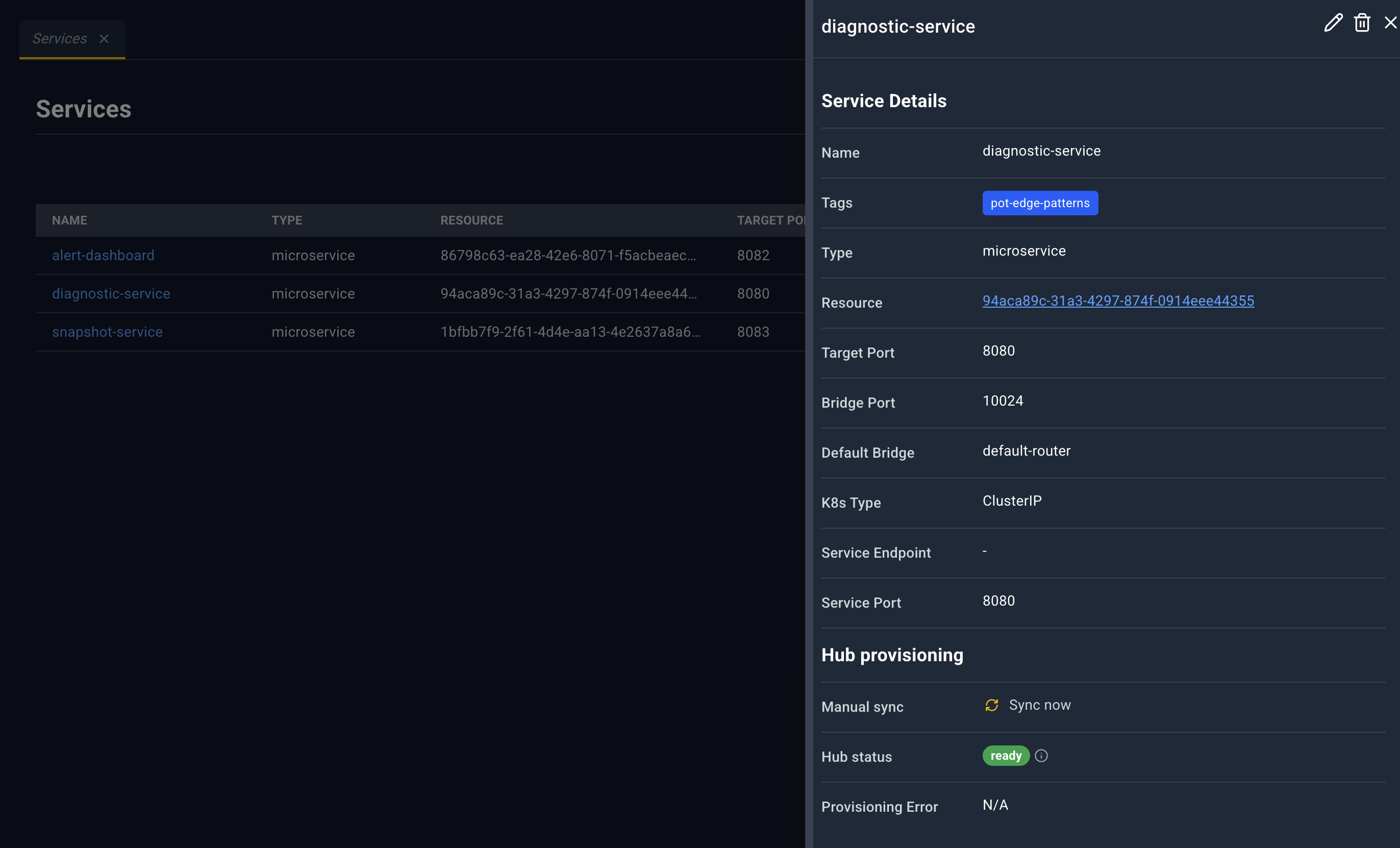Click the sync arrows icon beside Sync now
The height and width of the screenshot is (848, 1400).
coord(991,705)
